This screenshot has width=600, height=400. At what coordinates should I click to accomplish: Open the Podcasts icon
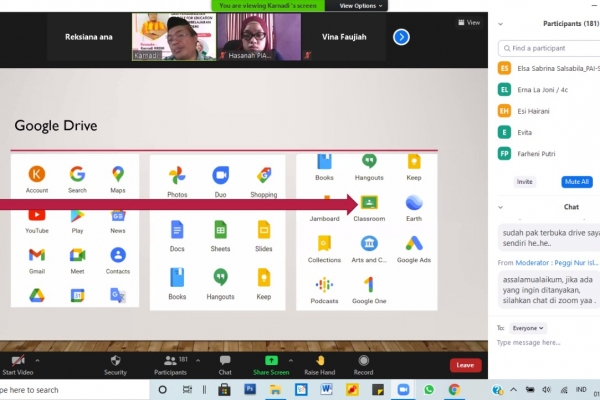(x=324, y=284)
